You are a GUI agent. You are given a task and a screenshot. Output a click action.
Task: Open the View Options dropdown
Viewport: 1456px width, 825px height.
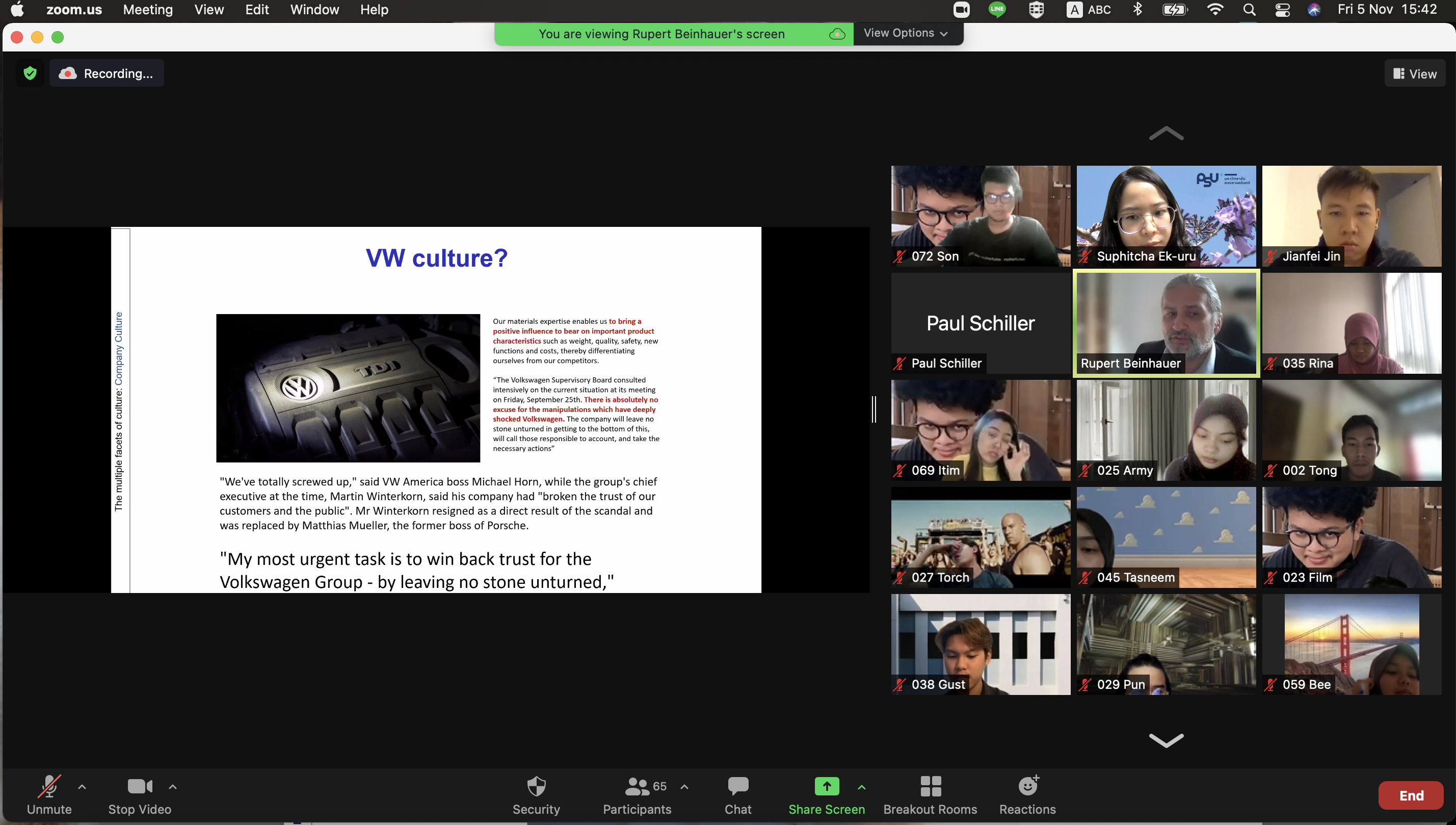pos(905,34)
